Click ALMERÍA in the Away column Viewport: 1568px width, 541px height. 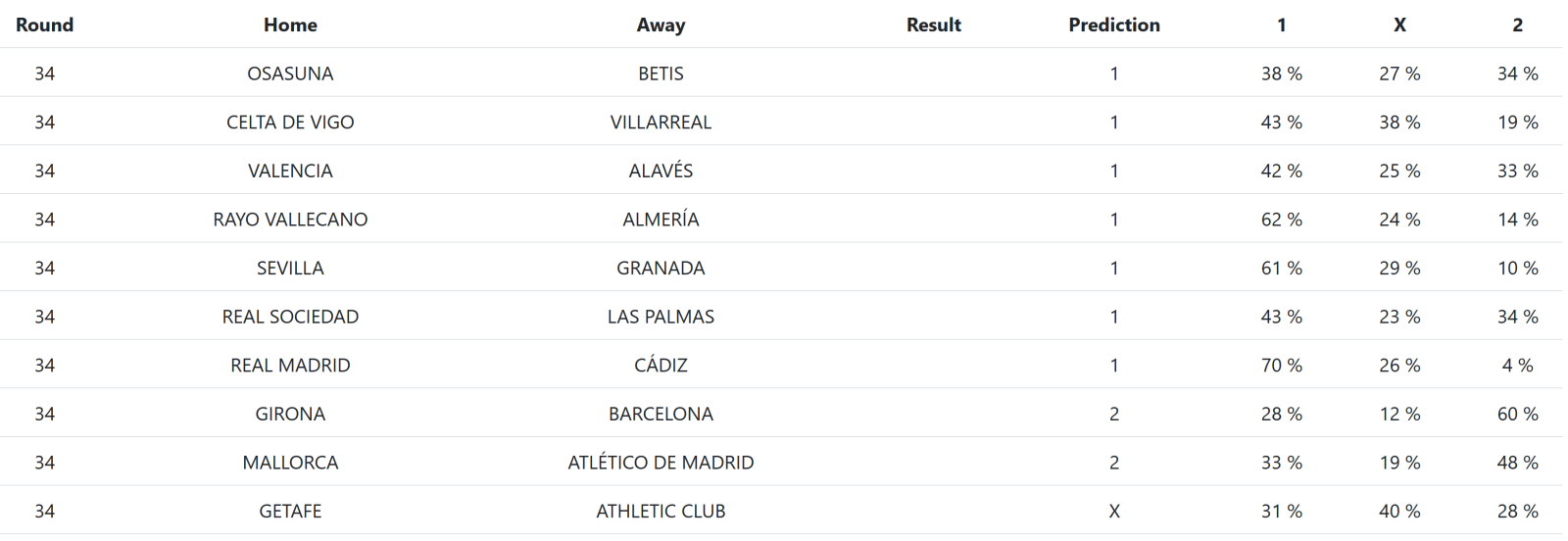pyautogui.click(x=661, y=220)
